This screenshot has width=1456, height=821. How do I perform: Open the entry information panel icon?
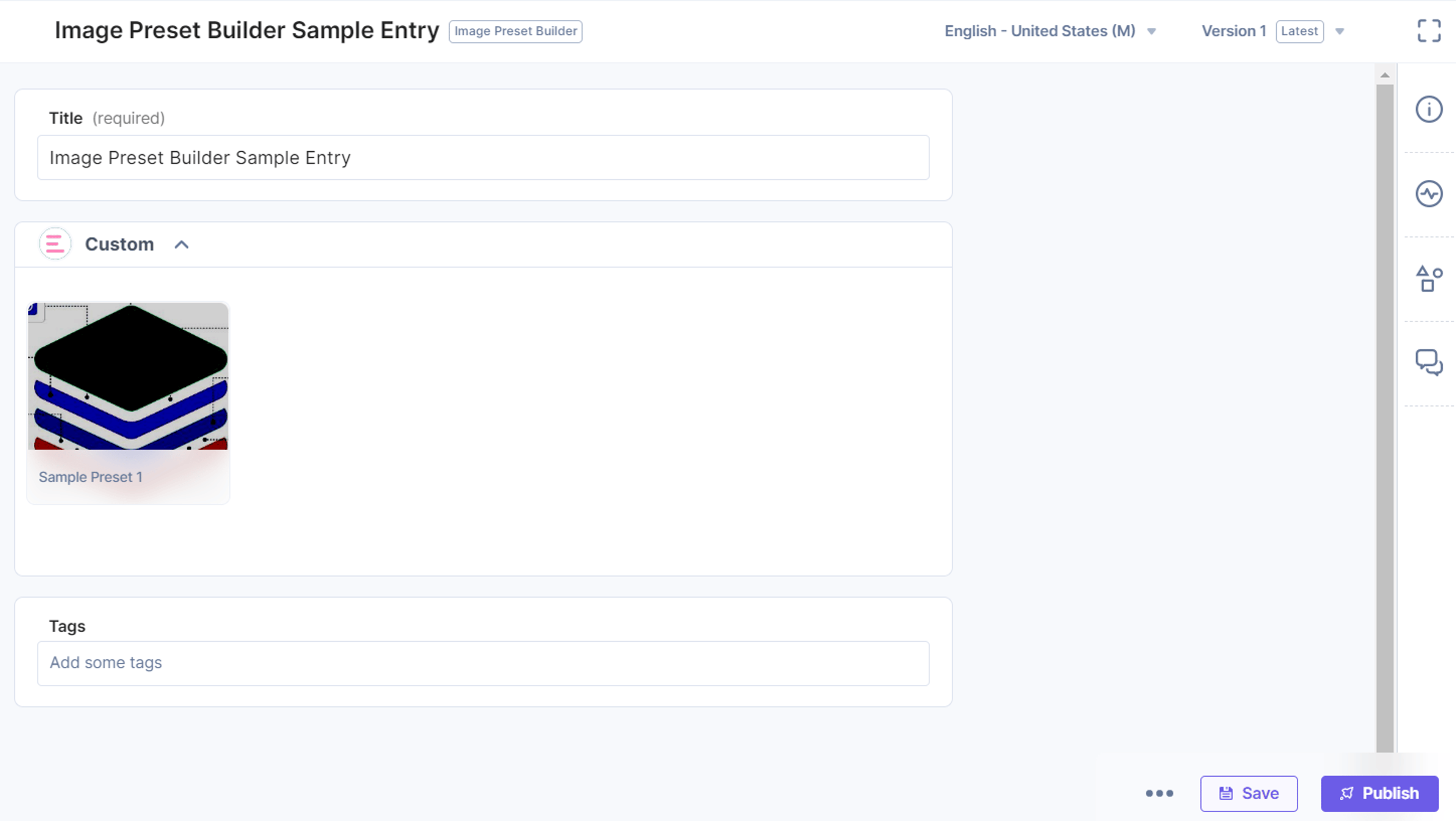coord(1428,109)
